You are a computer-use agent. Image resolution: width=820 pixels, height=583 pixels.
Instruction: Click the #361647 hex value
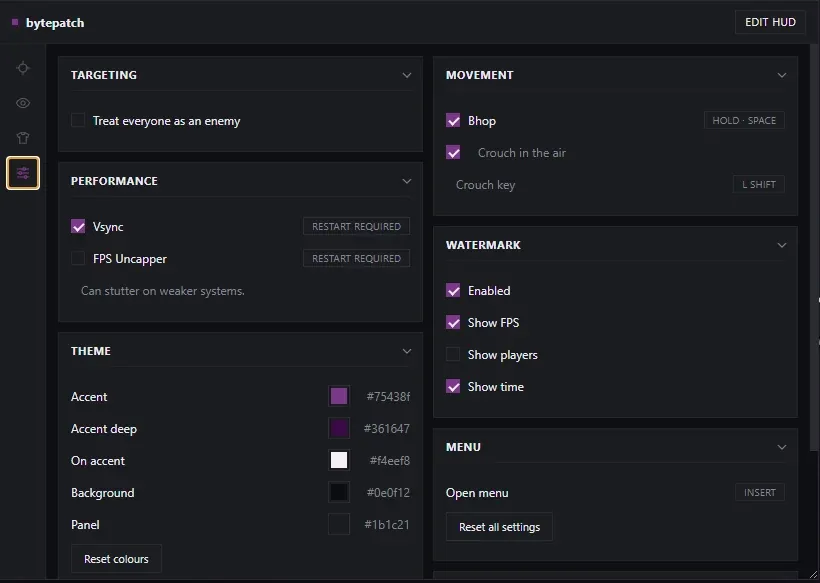pyautogui.click(x=387, y=429)
